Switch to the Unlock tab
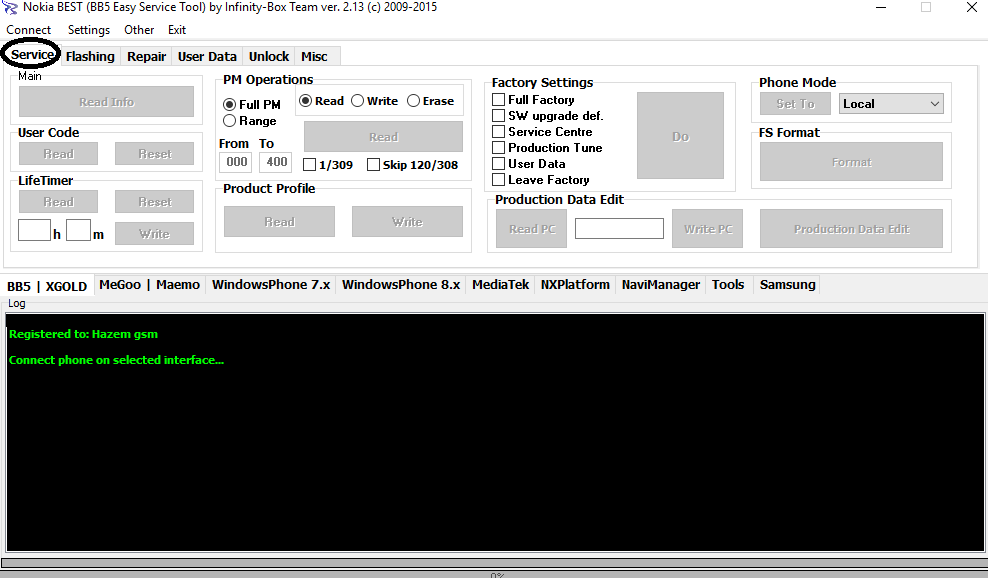Viewport: 988px width, 578px height. click(269, 56)
